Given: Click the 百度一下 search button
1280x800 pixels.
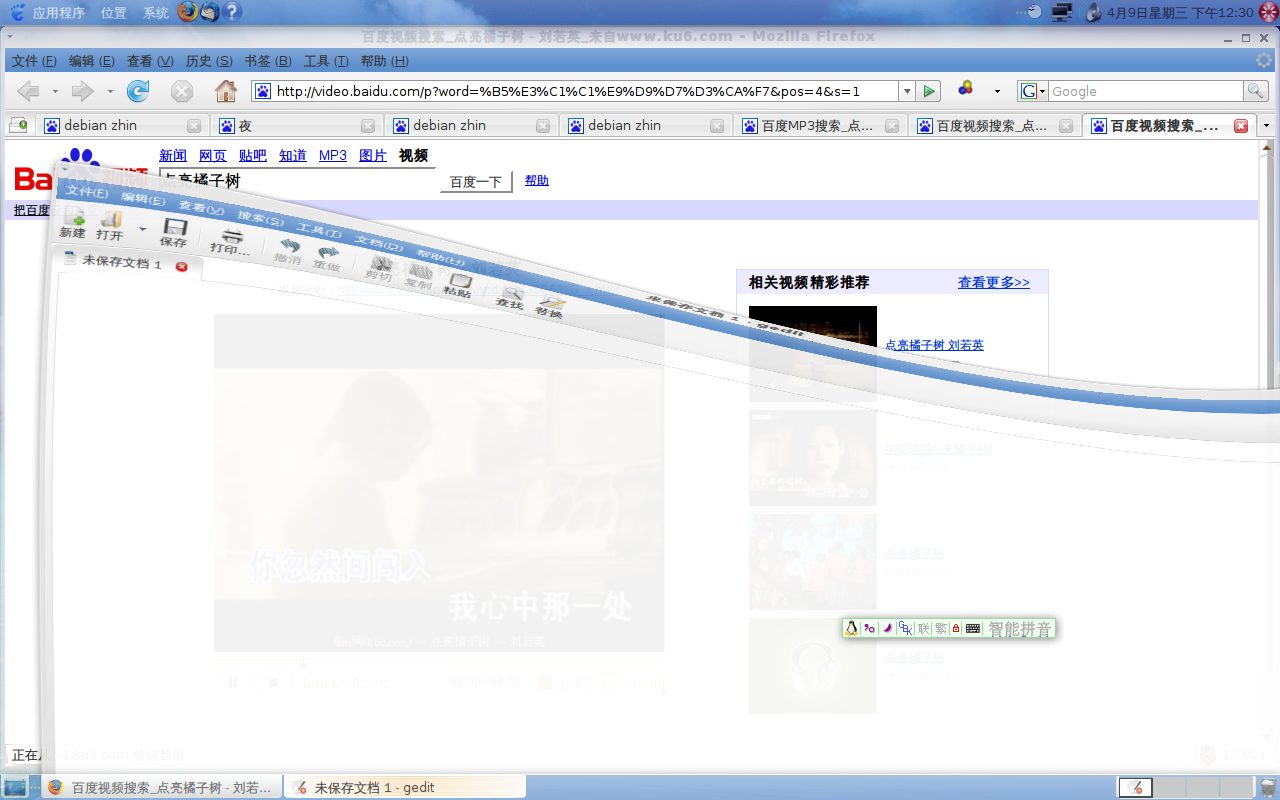Looking at the screenshot, I should [476, 182].
